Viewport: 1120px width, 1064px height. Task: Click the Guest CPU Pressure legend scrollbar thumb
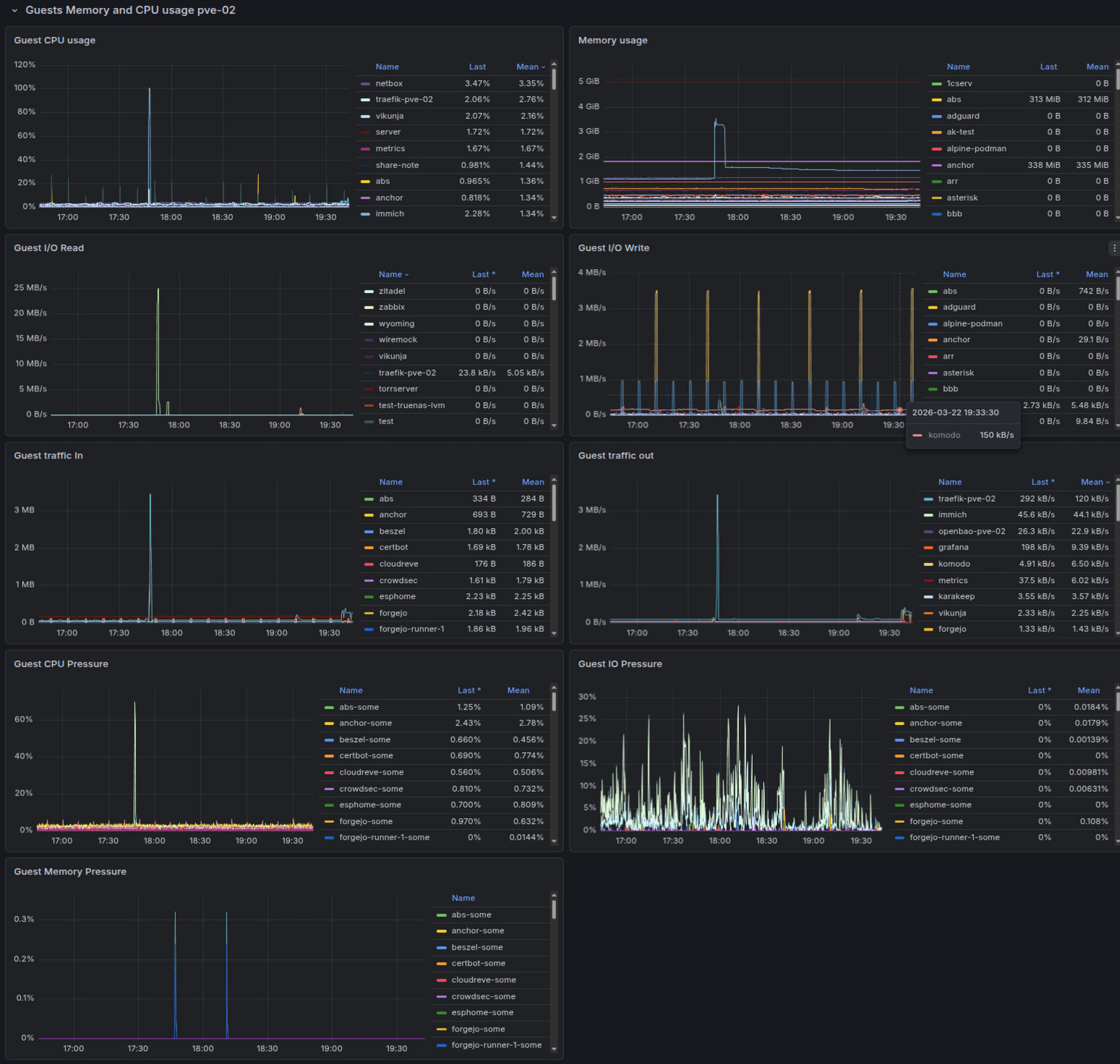click(x=554, y=702)
